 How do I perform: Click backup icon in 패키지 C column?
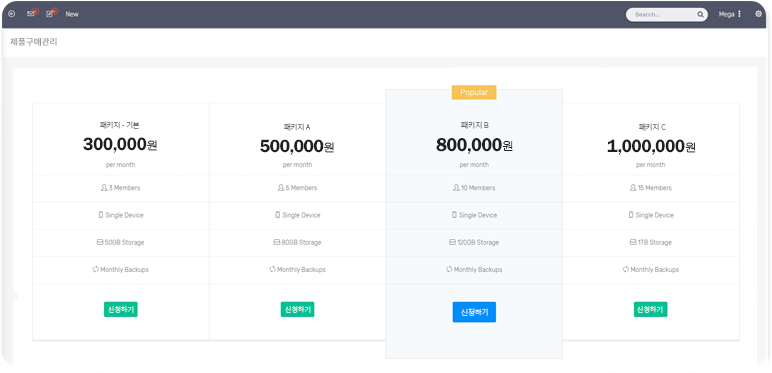[x=626, y=270]
